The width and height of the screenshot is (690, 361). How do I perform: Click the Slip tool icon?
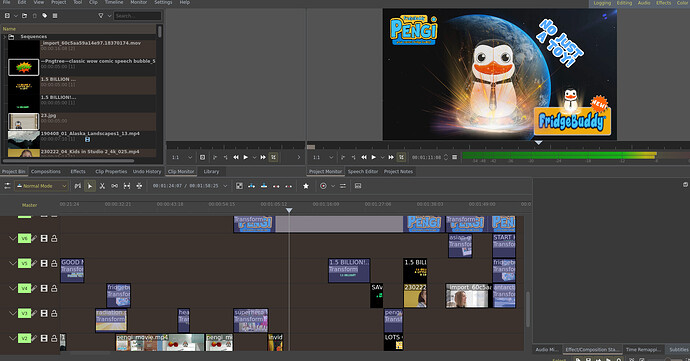[x=127, y=186]
